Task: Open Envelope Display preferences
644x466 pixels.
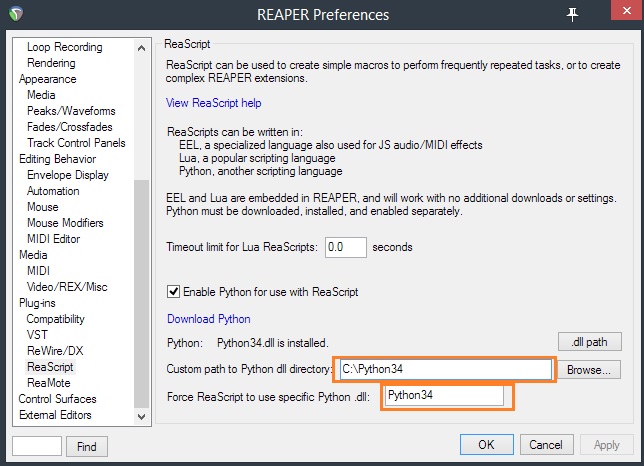Action: pyautogui.click(x=68, y=175)
